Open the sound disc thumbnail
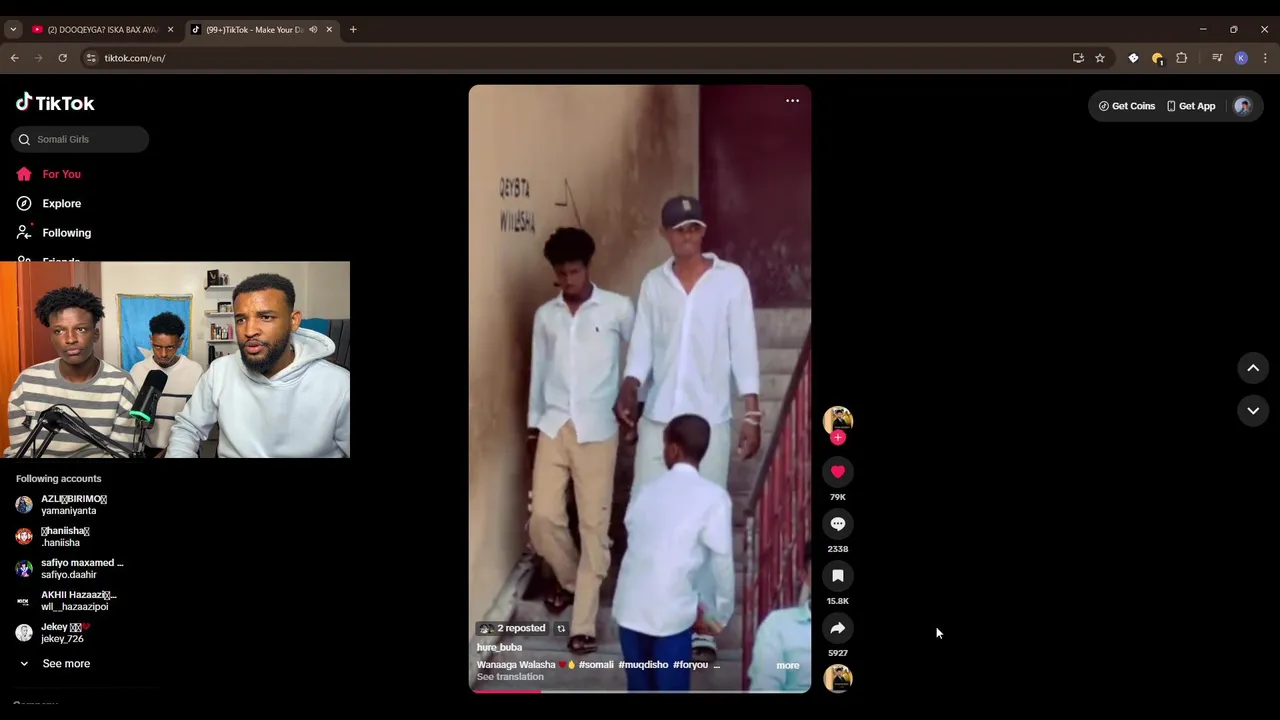The image size is (1280, 720). click(838, 678)
